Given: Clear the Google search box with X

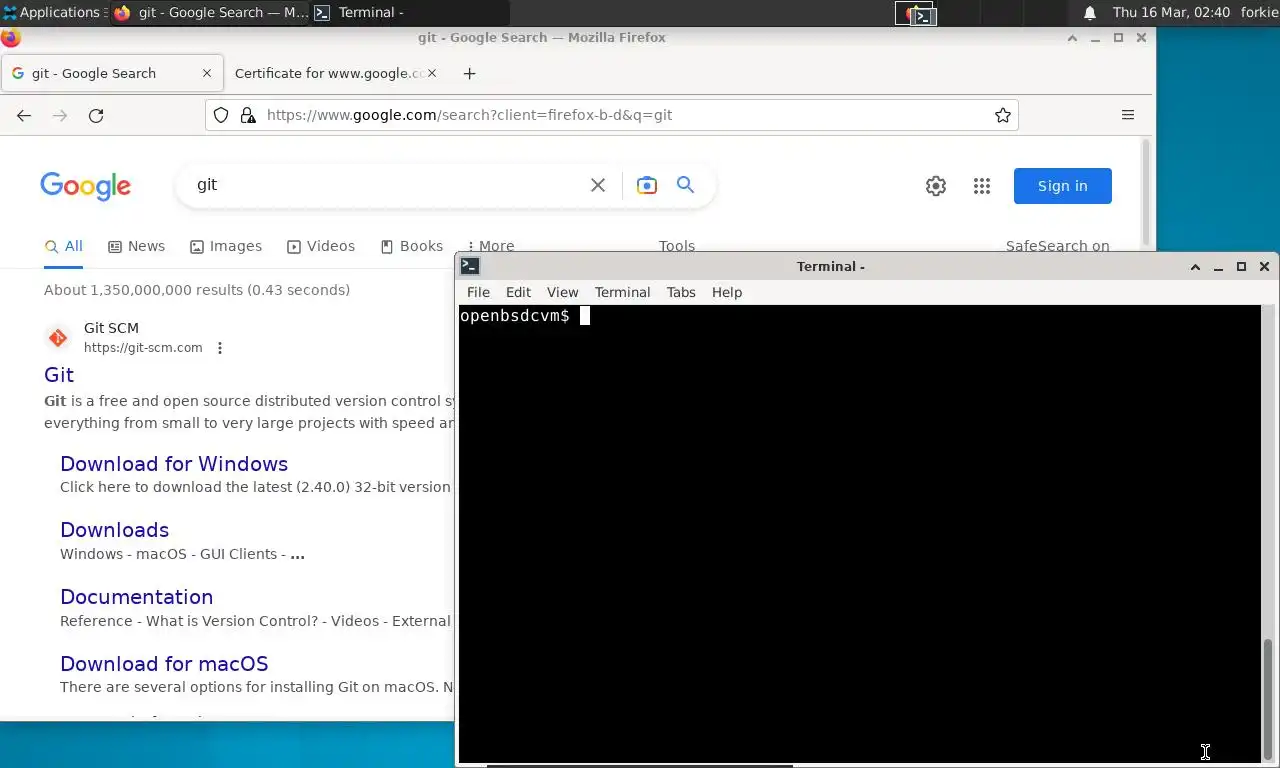Looking at the screenshot, I should coord(598,185).
